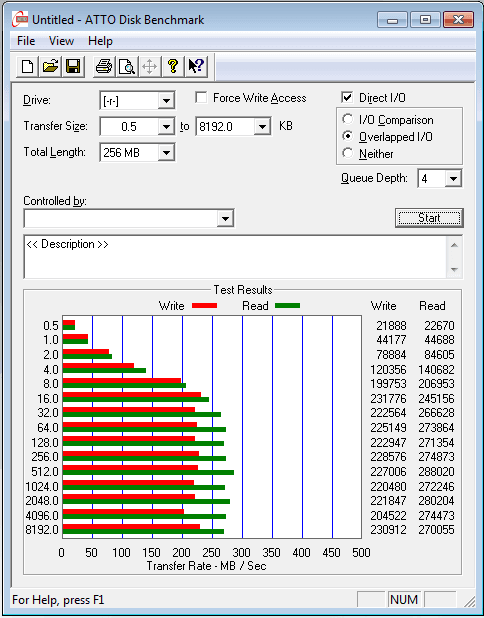Activate context help arrow-question icon
Screen dimensions: 484x618
coord(196,66)
